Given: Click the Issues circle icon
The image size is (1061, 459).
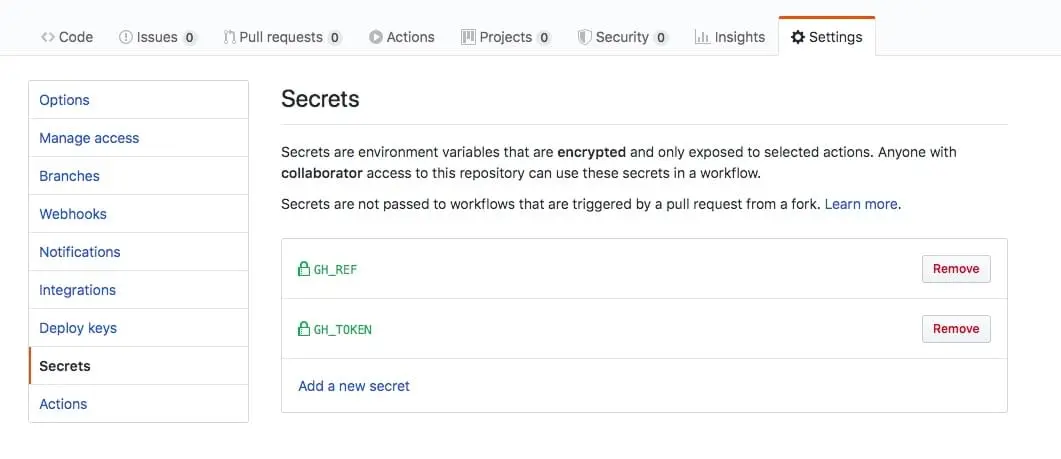Looking at the screenshot, I should pos(126,37).
